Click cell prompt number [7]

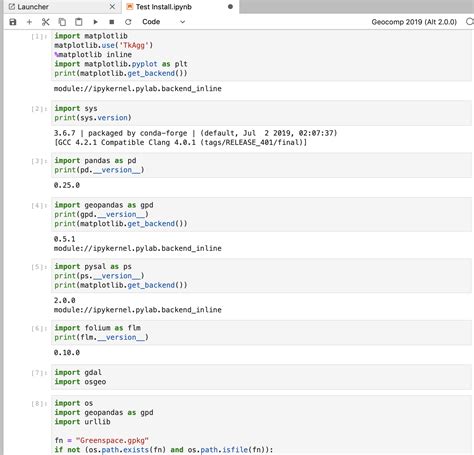click(x=39, y=373)
